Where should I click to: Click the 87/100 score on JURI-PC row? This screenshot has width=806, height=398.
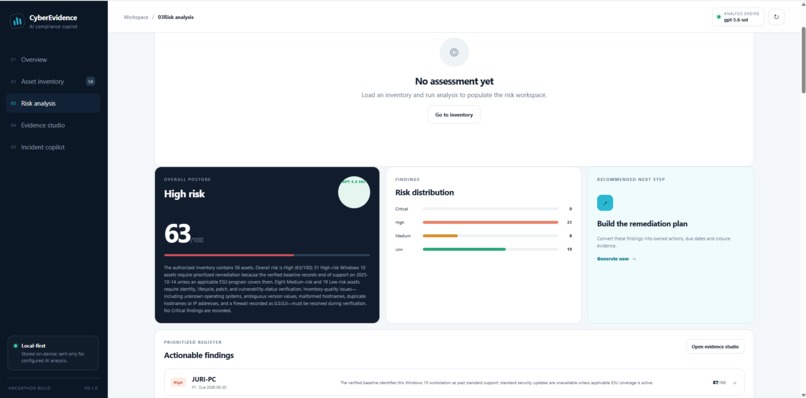point(719,383)
